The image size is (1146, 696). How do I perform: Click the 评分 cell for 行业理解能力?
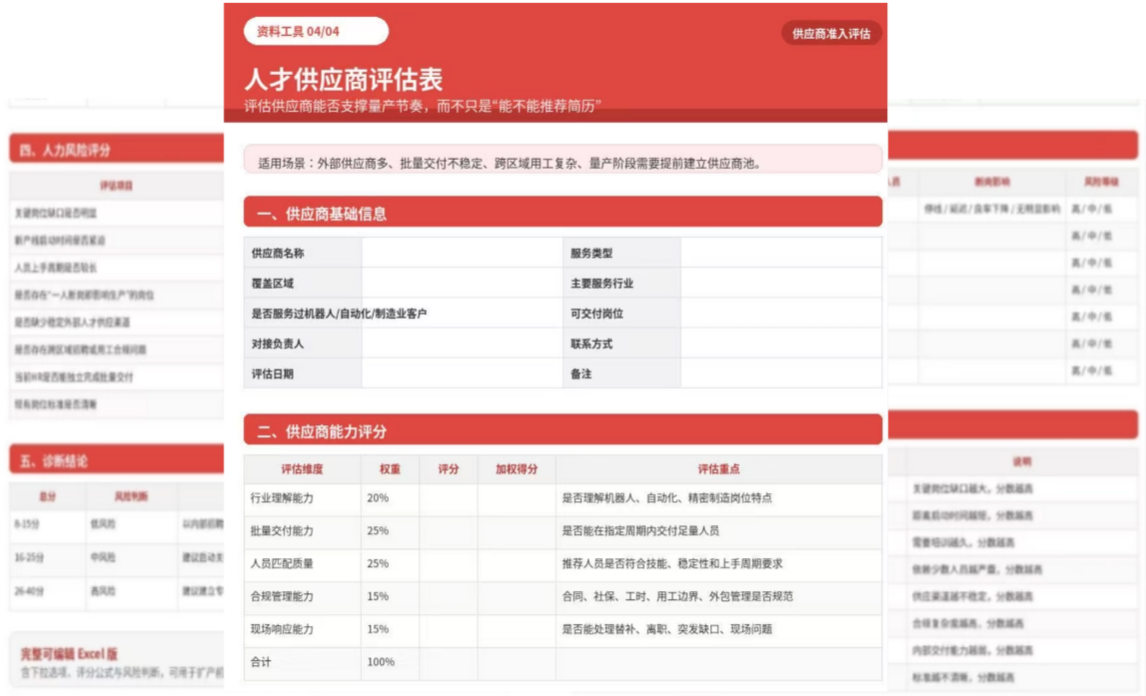coord(448,498)
